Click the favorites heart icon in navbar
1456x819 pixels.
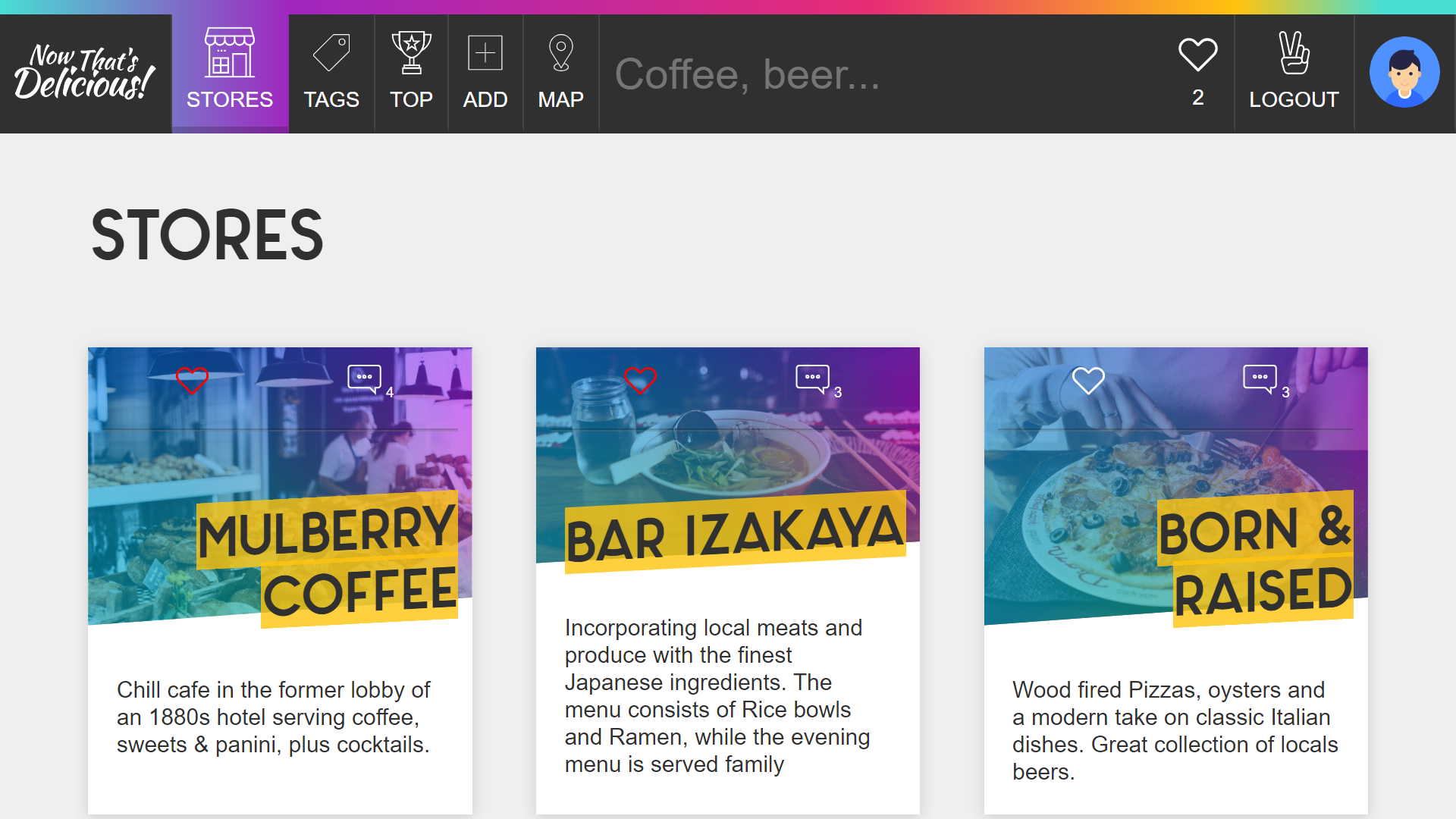(1197, 54)
